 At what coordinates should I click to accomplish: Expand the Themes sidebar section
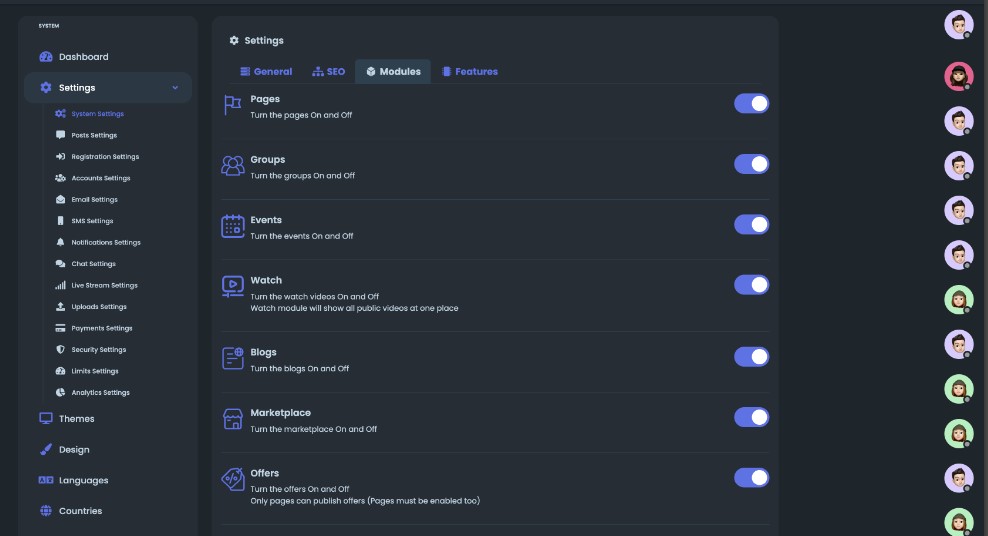tap(76, 419)
